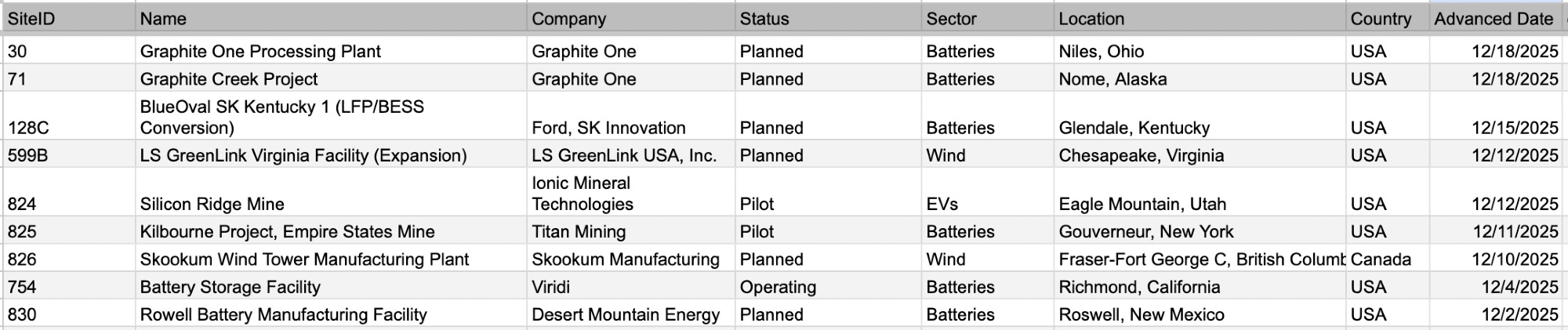Click the EVs sector cell
Screen dimensions: 1568x330
[x=942, y=204]
